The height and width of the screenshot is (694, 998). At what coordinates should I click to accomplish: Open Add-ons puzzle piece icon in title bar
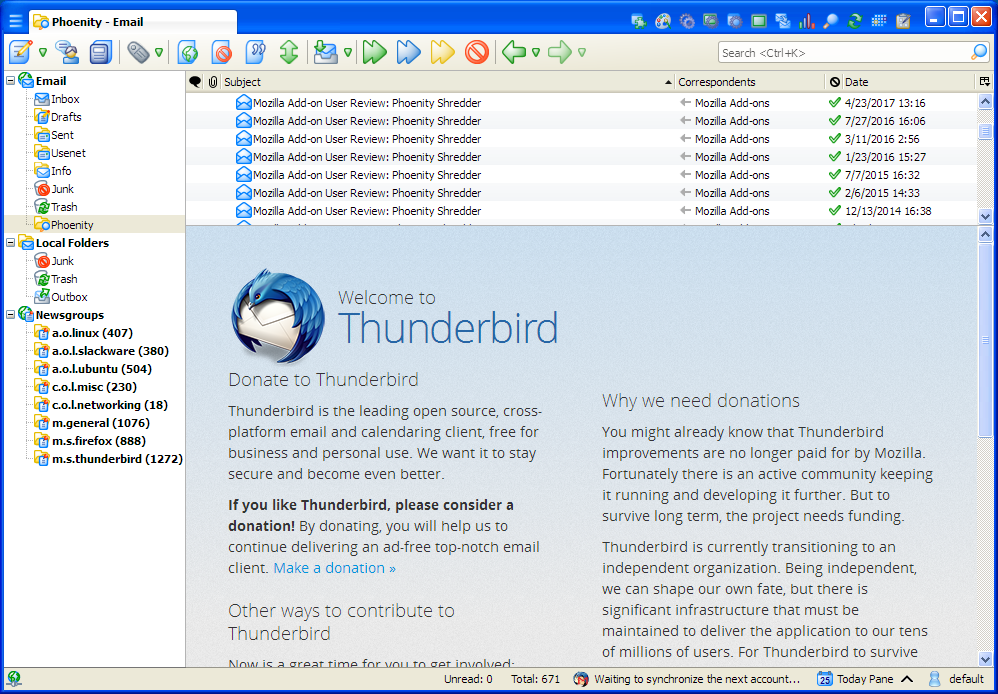pos(639,22)
